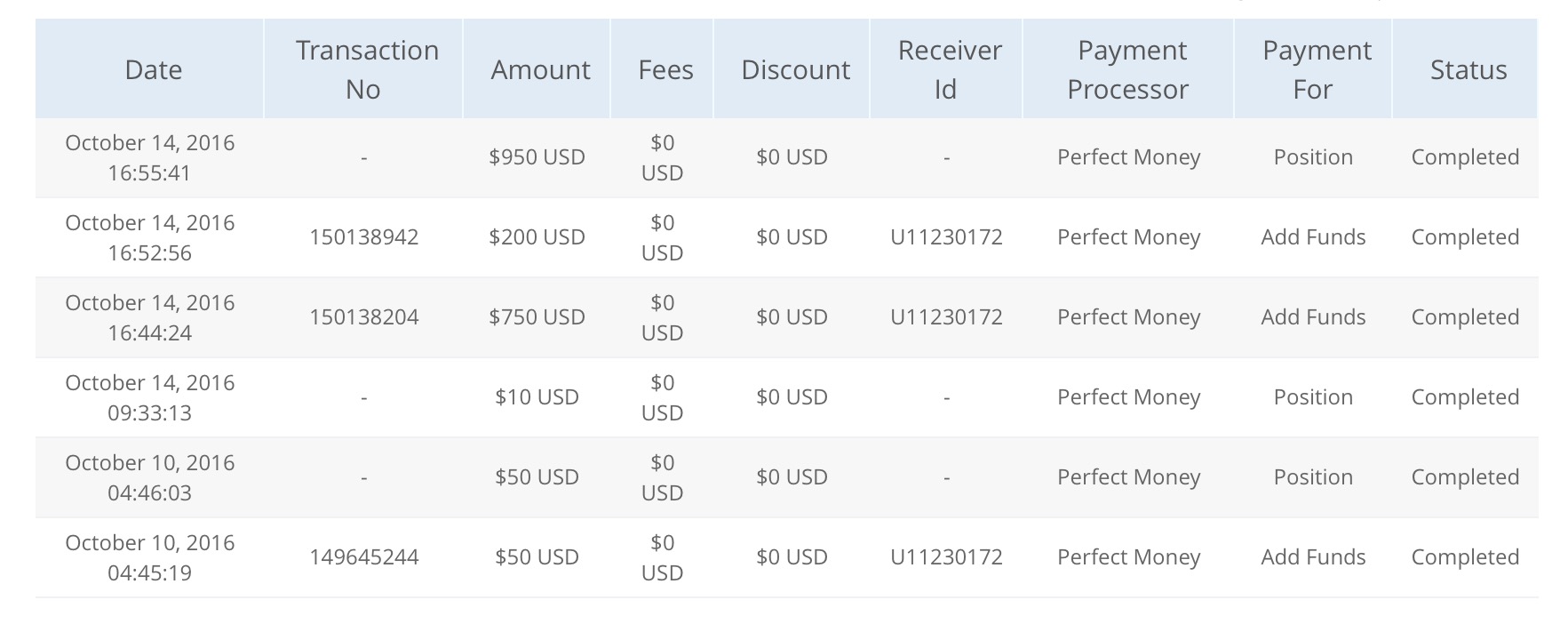Click the Discount column header
Image resolution: width=1568 pixels, height=624 pixels.
click(795, 69)
